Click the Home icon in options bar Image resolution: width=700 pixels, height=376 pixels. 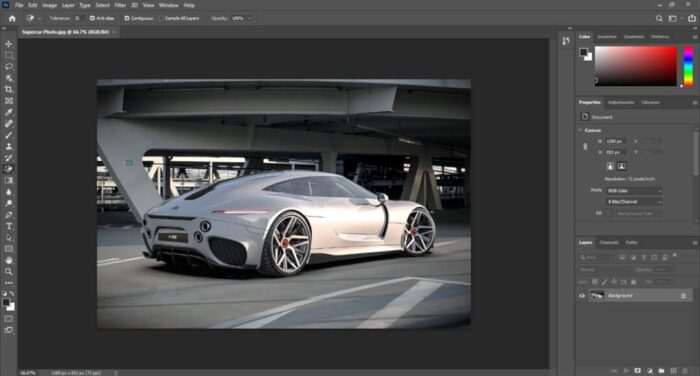(x=12, y=18)
